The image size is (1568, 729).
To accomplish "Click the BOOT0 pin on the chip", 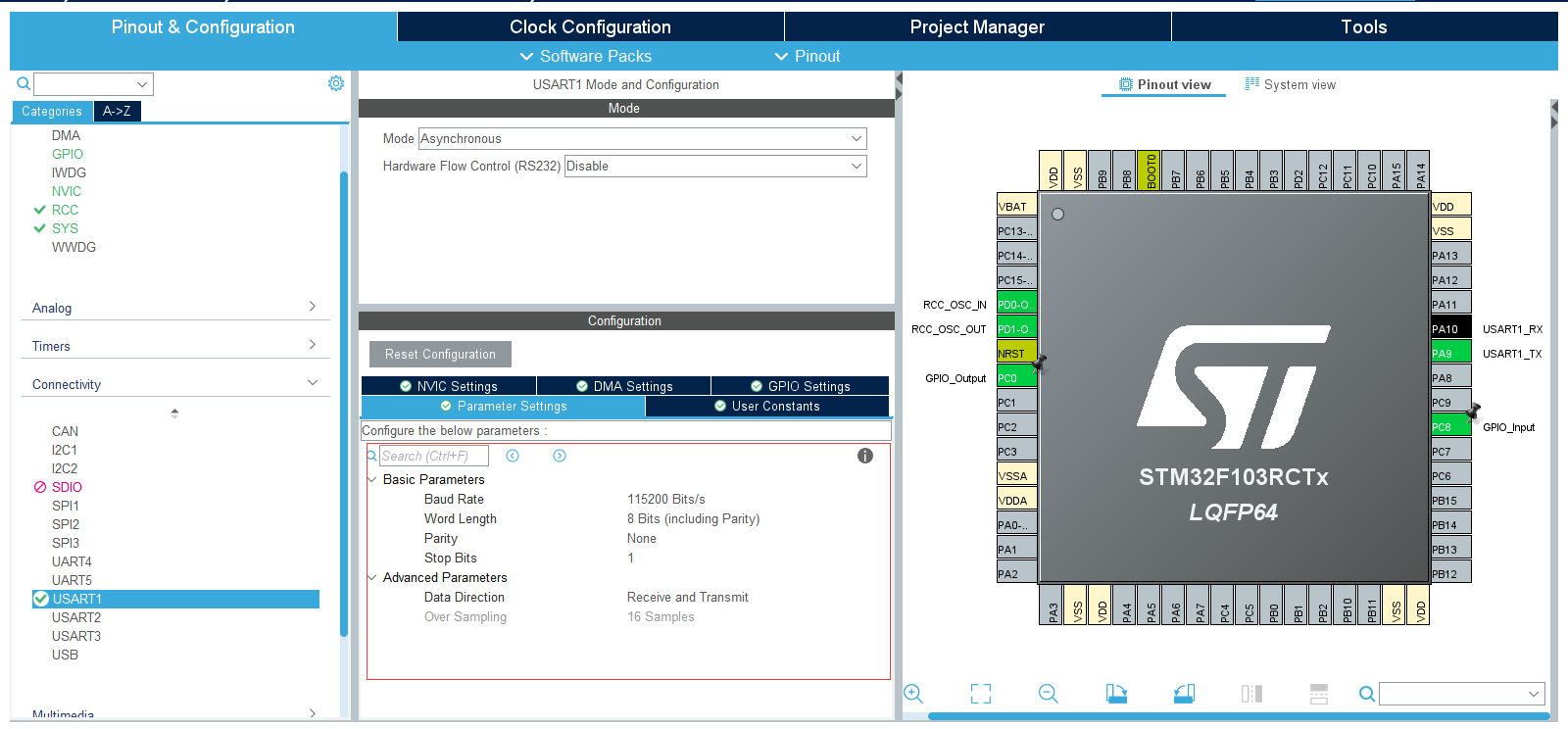I will (1151, 170).
